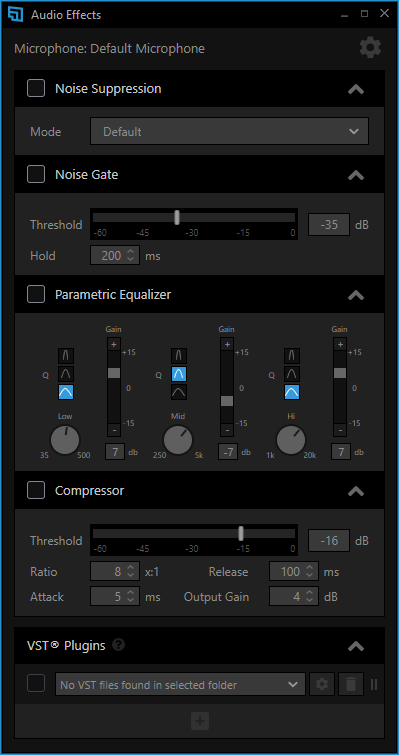The width and height of the screenshot is (399, 755).
Task: Select the narrow Q shape for Low band
Action: (x=66, y=356)
